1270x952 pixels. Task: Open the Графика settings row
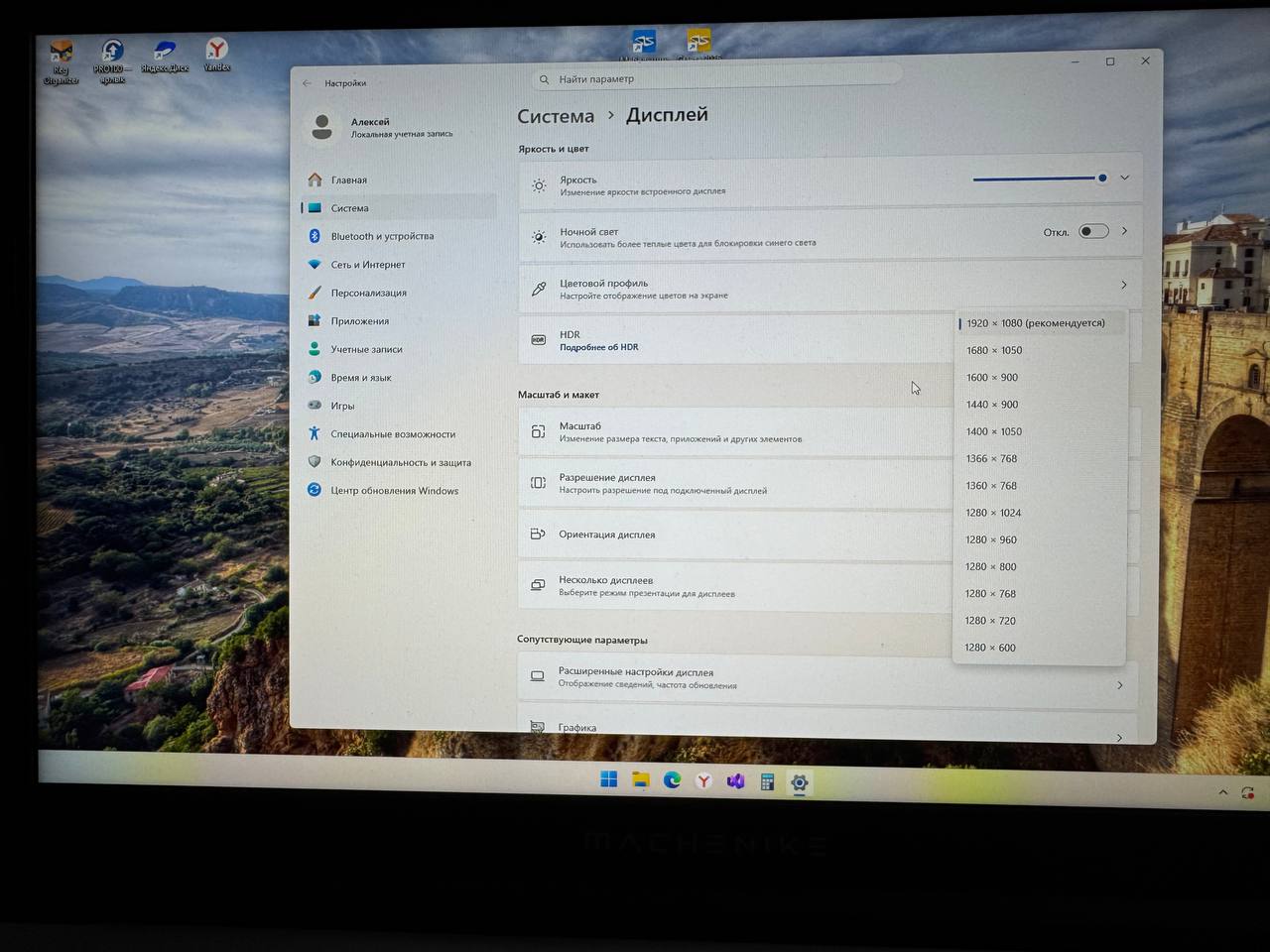(827, 724)
